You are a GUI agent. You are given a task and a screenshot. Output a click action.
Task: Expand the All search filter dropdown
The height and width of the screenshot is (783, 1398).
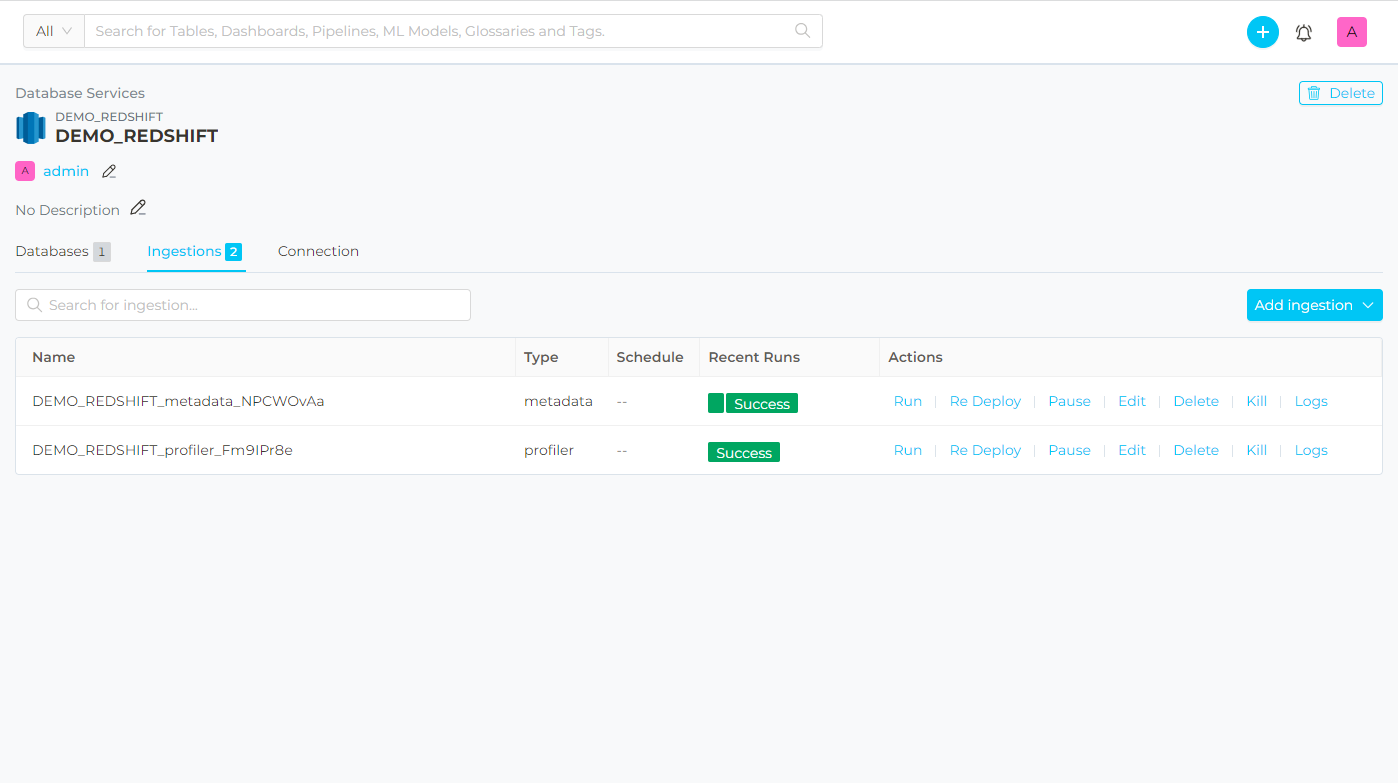(54, 31)
